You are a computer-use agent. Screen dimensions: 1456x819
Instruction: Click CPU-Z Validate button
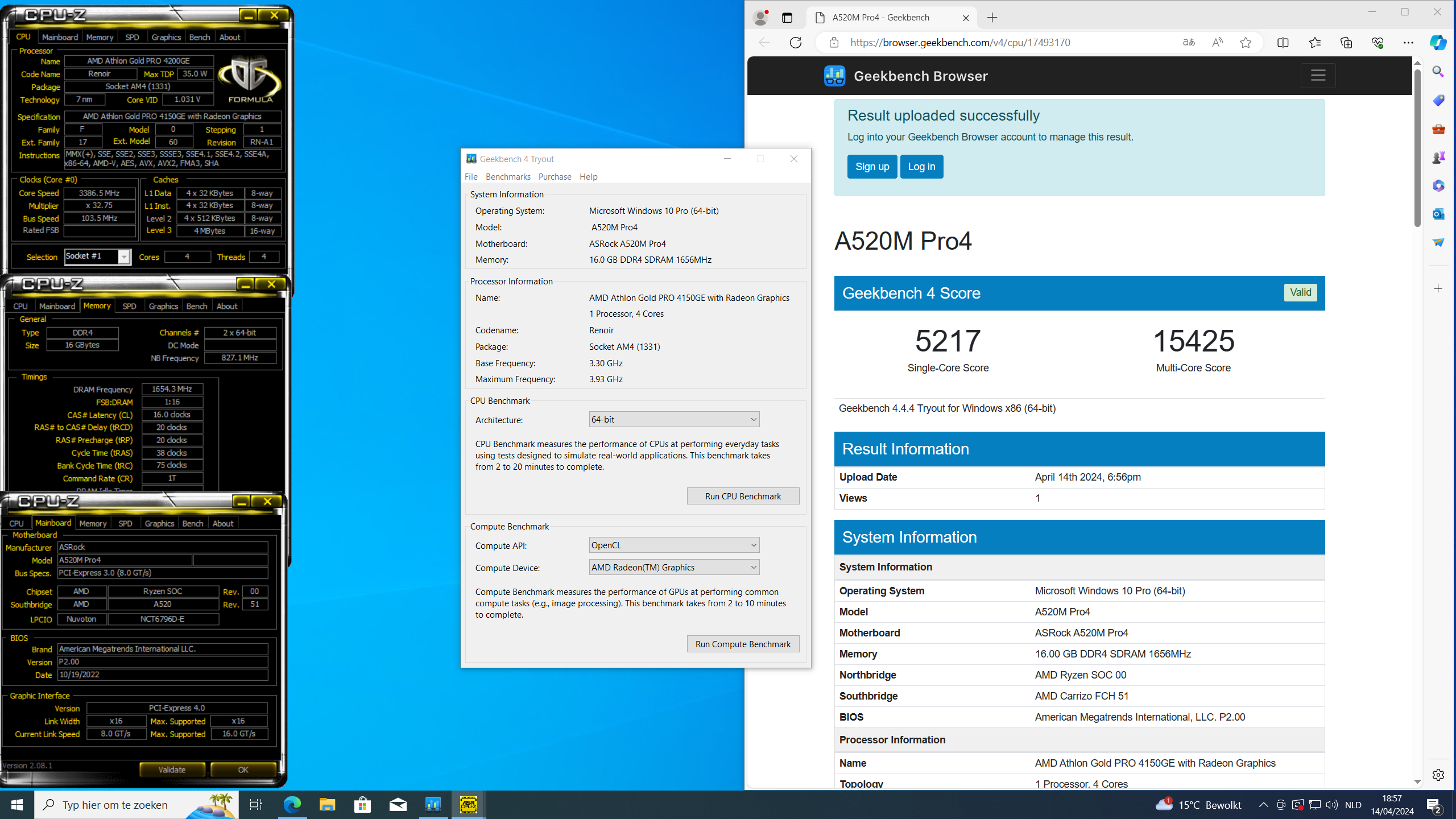(x=172, y=770)
